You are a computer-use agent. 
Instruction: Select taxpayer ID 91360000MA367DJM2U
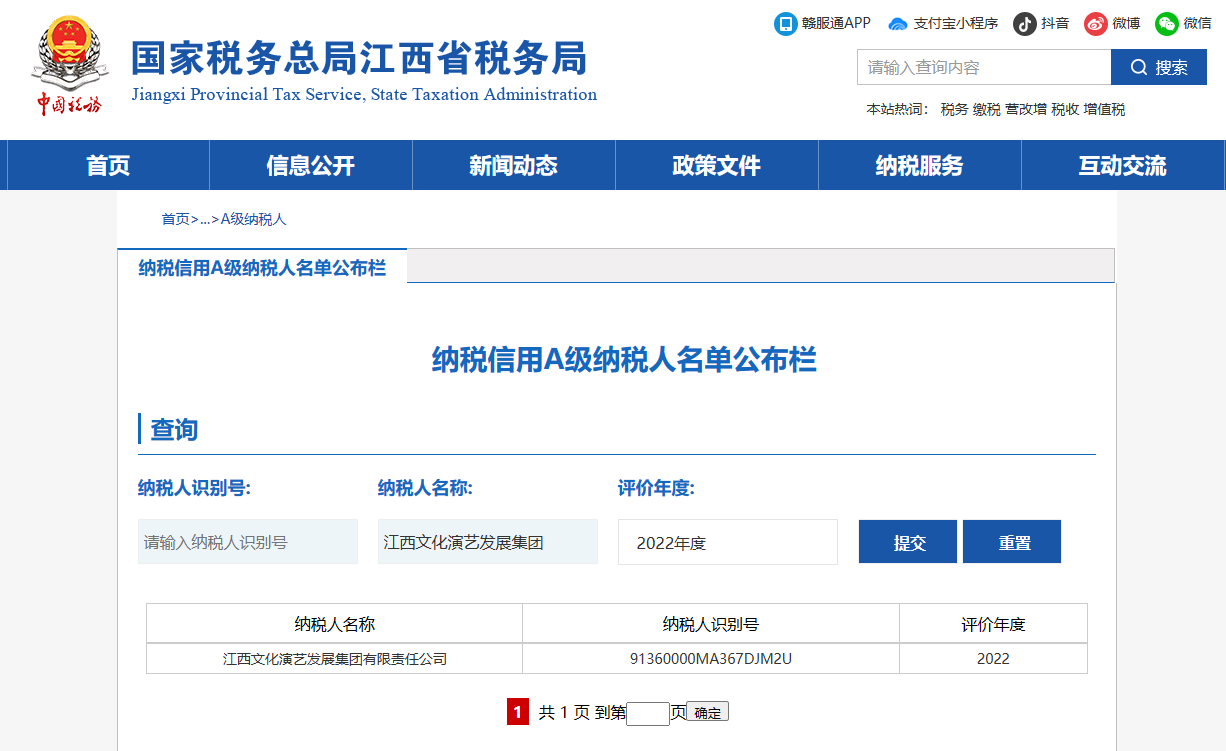coord(711,659)
